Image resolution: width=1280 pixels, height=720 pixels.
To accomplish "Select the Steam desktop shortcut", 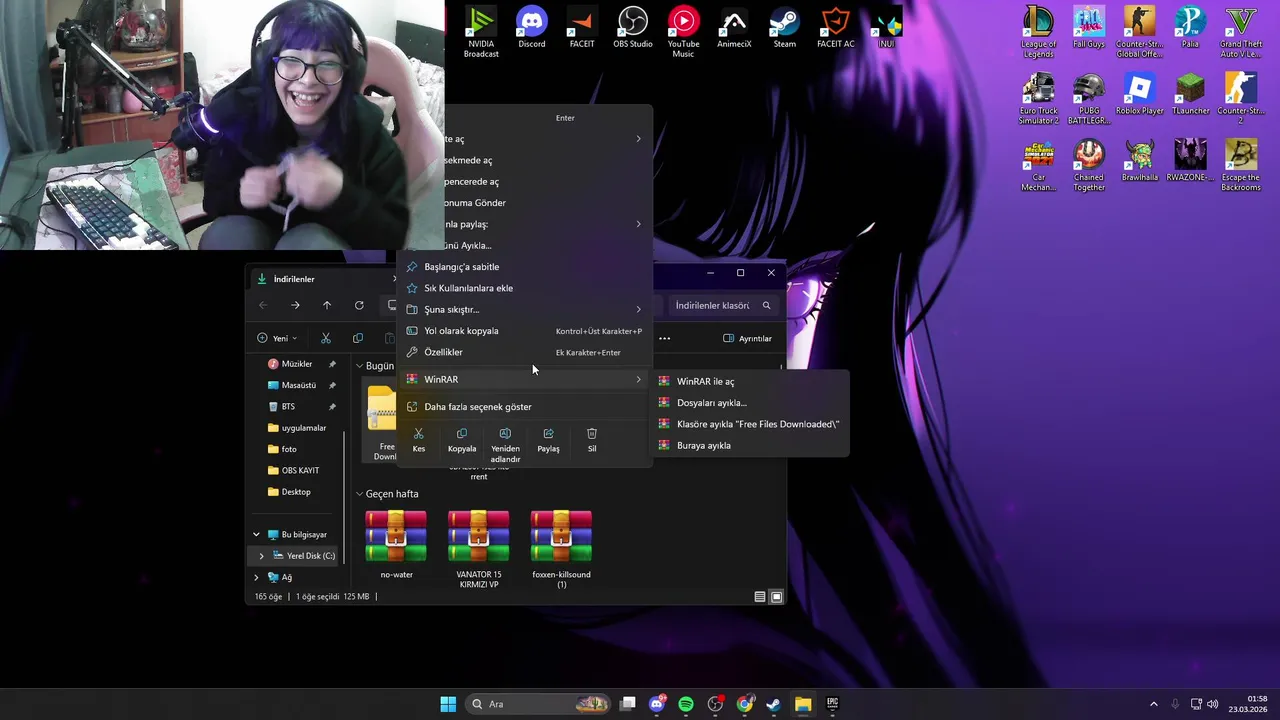I will (785, 28).
